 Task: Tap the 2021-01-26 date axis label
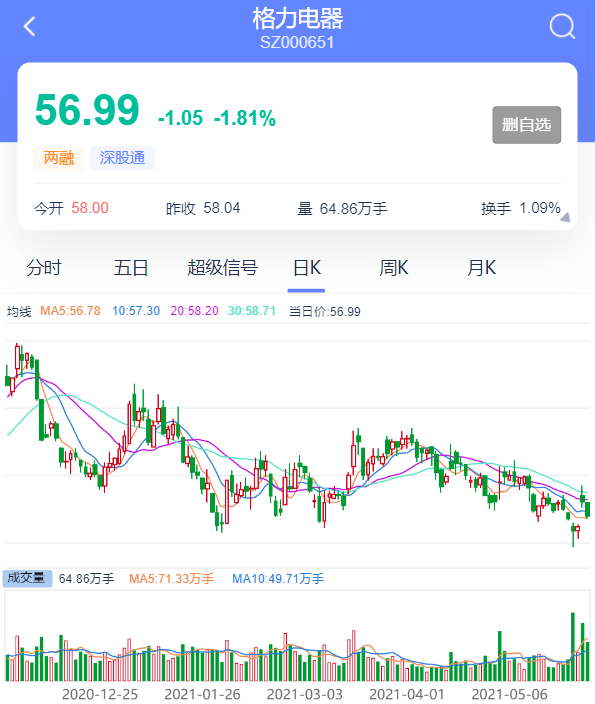click(x=203, y=695)
